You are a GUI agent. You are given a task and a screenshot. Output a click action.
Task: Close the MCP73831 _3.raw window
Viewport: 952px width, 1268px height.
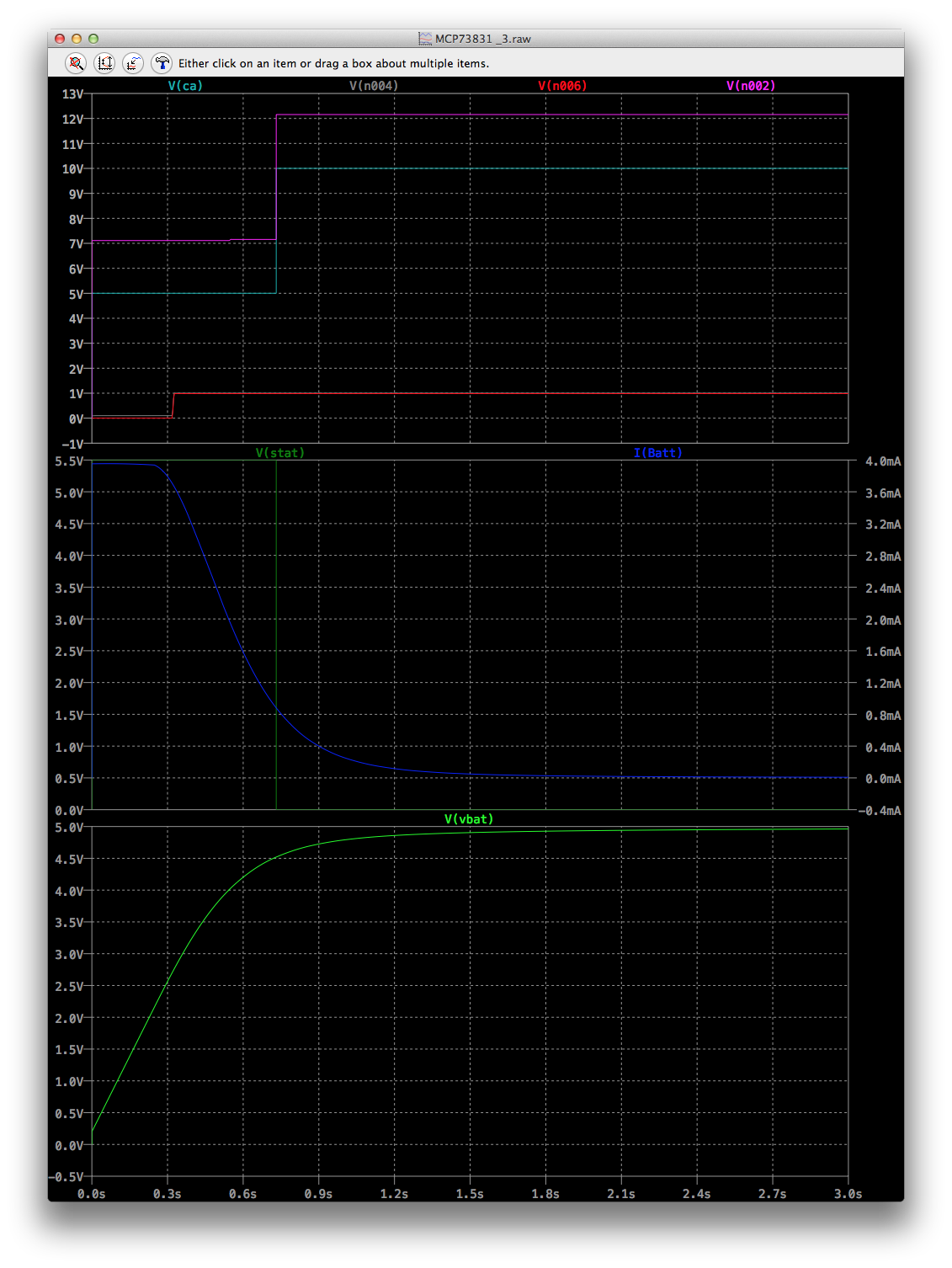pyautogui.click(x=60, y=39)
